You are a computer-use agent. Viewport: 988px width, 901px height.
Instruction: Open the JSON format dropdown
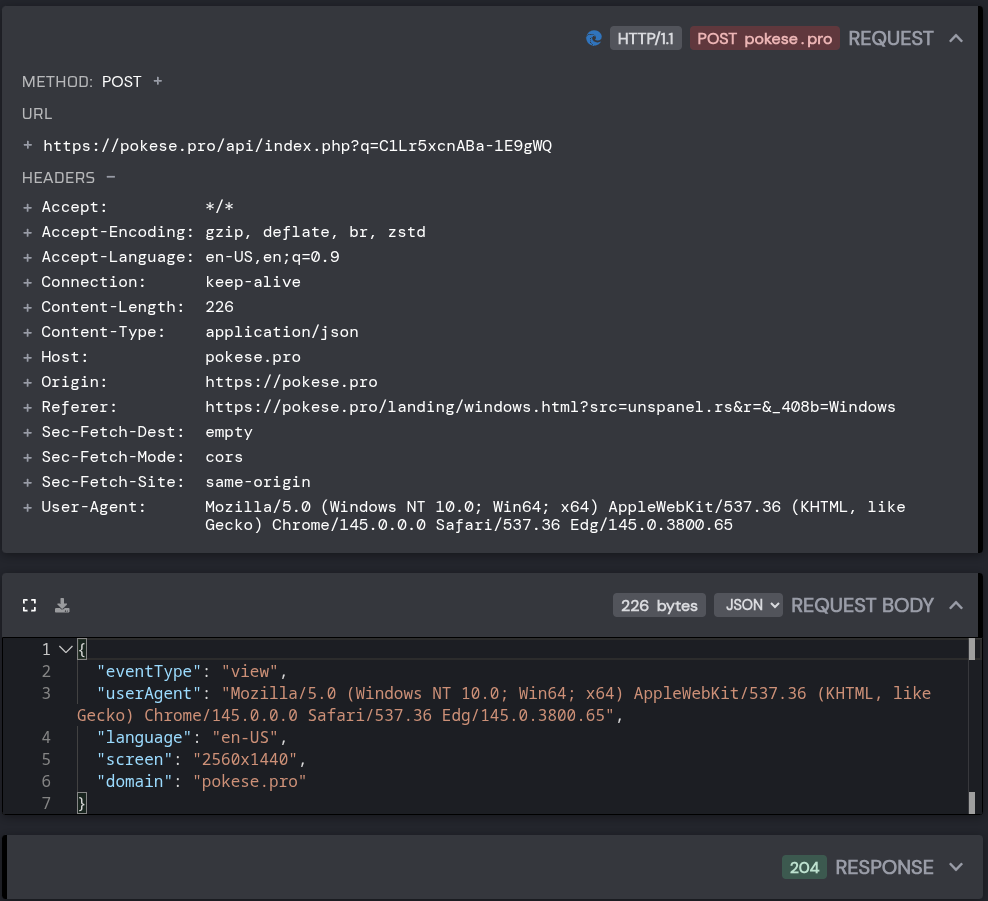(748, 605)
